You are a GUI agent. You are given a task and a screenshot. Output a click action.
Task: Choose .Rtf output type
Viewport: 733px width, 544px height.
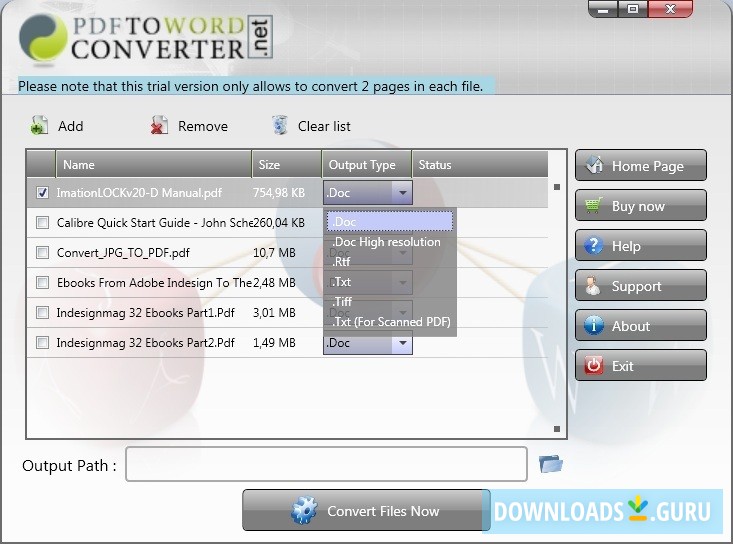point(390,262)
